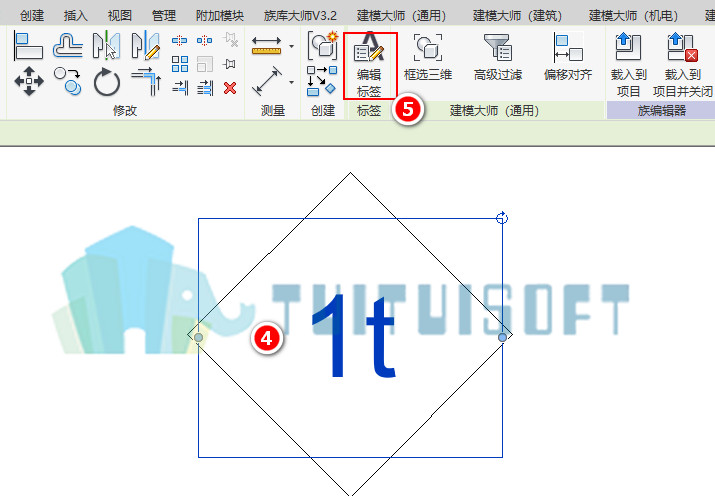715x496 pixels.
Task: Switch to 建模大师 (通用) tab
Action: [402, 16]
